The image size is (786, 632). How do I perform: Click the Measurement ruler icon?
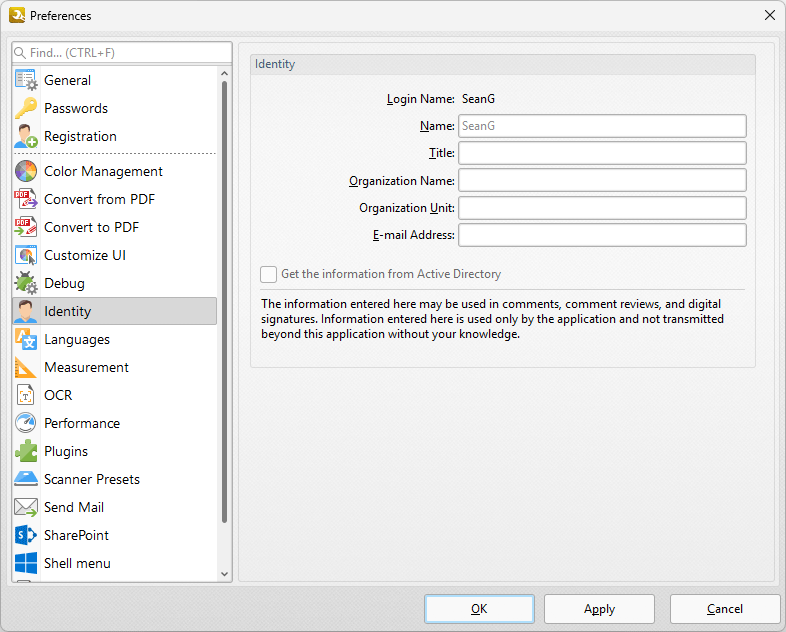coord(26,367)
